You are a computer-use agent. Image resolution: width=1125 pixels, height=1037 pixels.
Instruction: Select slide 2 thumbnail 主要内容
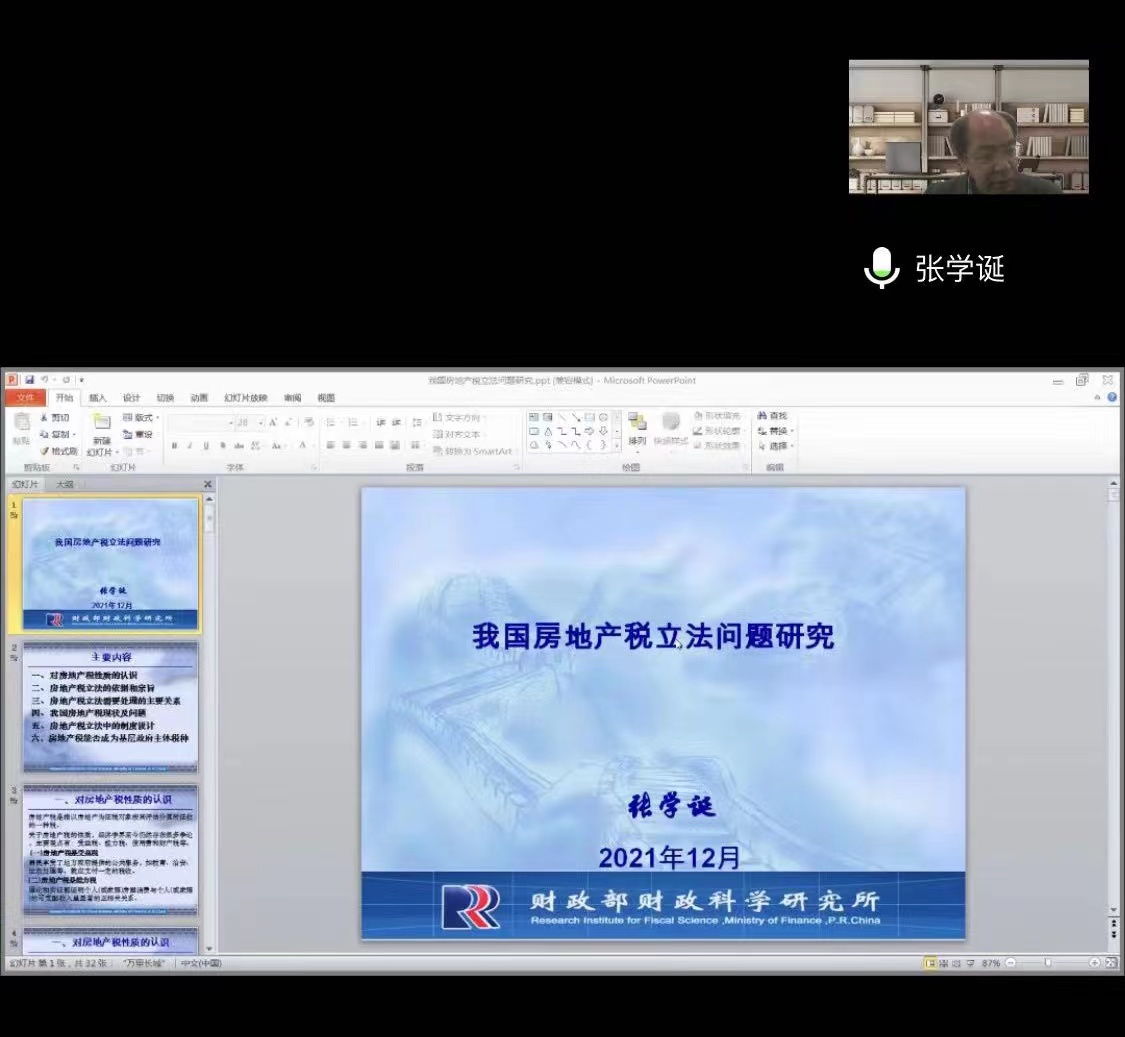click(111, 708)
